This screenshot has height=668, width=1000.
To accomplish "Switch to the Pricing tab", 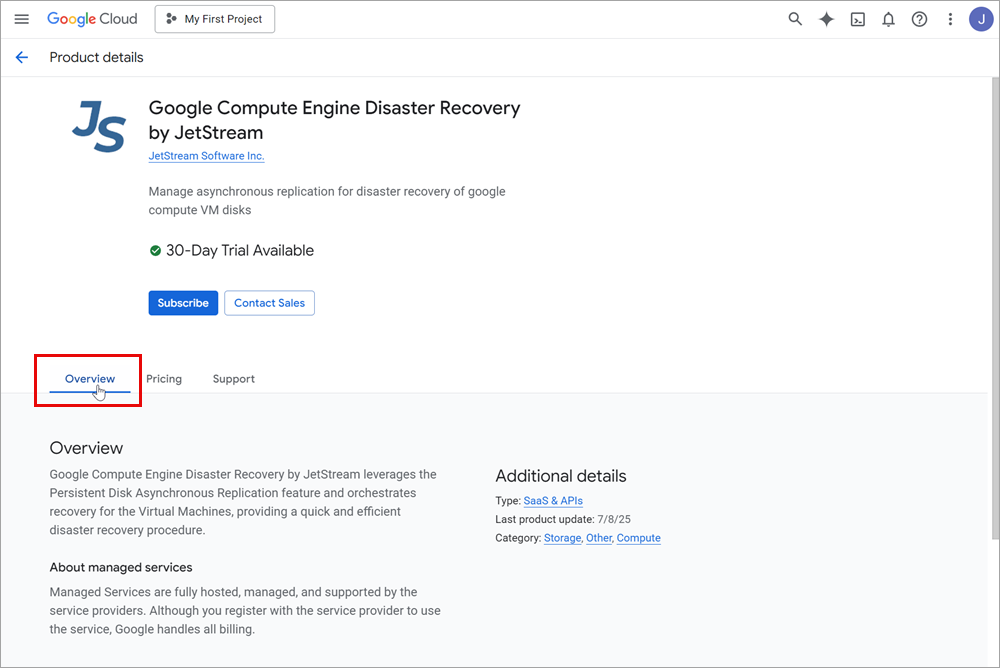I will (164, 379).
